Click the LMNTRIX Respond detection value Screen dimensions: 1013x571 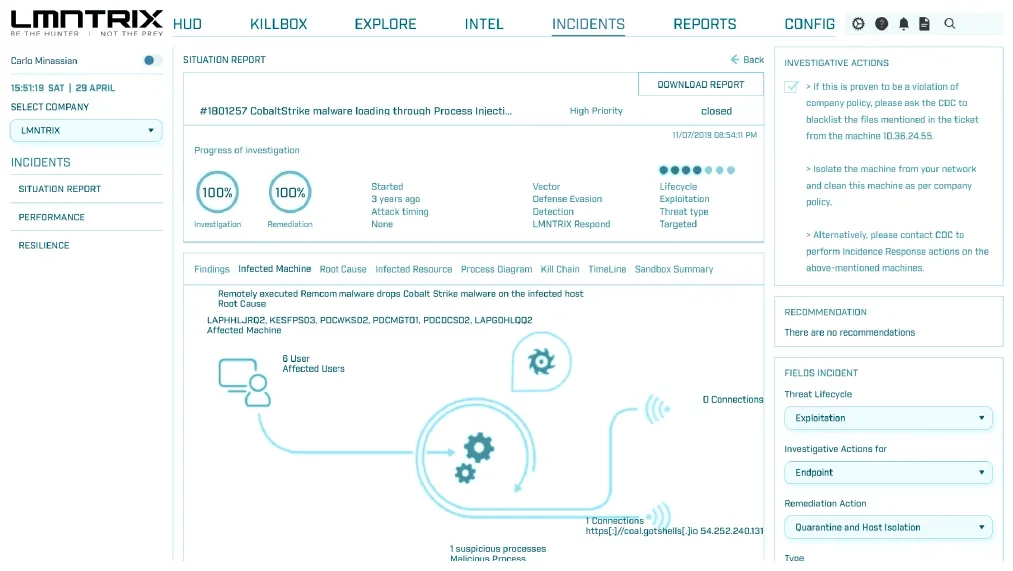[x=571, y=224]
